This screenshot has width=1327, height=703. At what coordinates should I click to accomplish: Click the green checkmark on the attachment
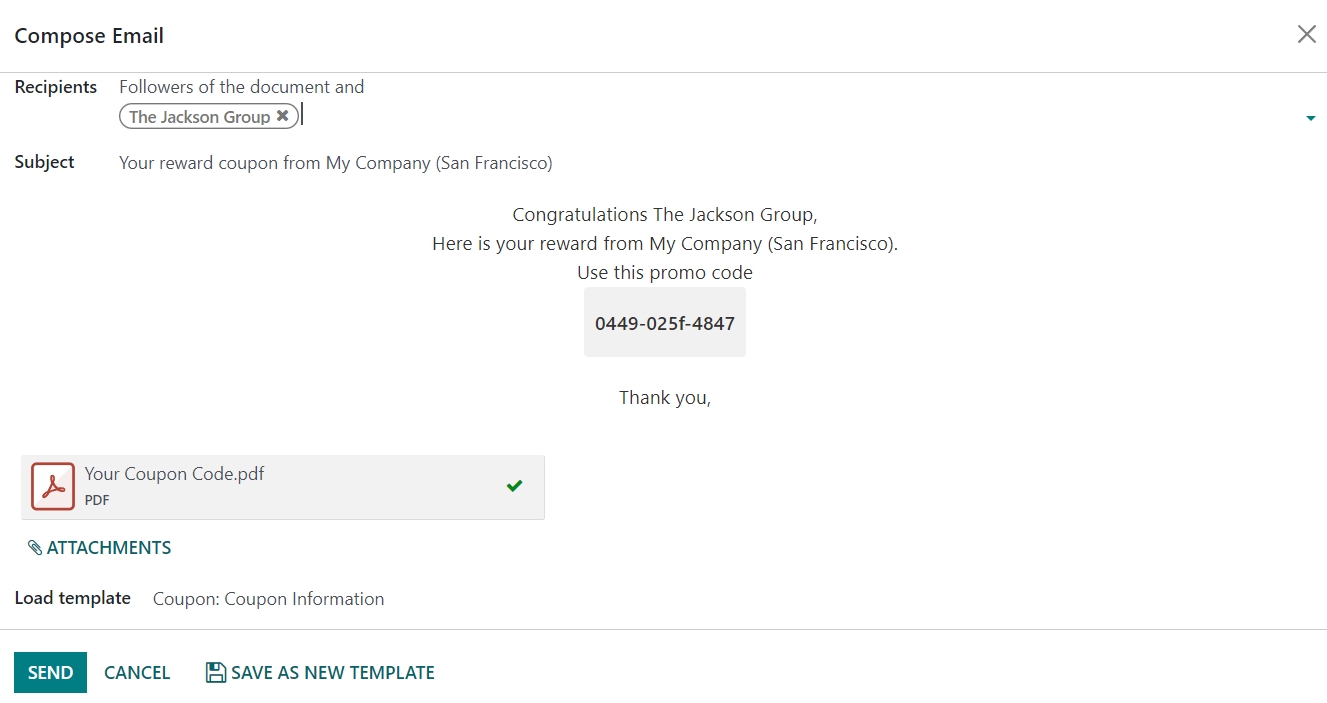tap(514, 486)
